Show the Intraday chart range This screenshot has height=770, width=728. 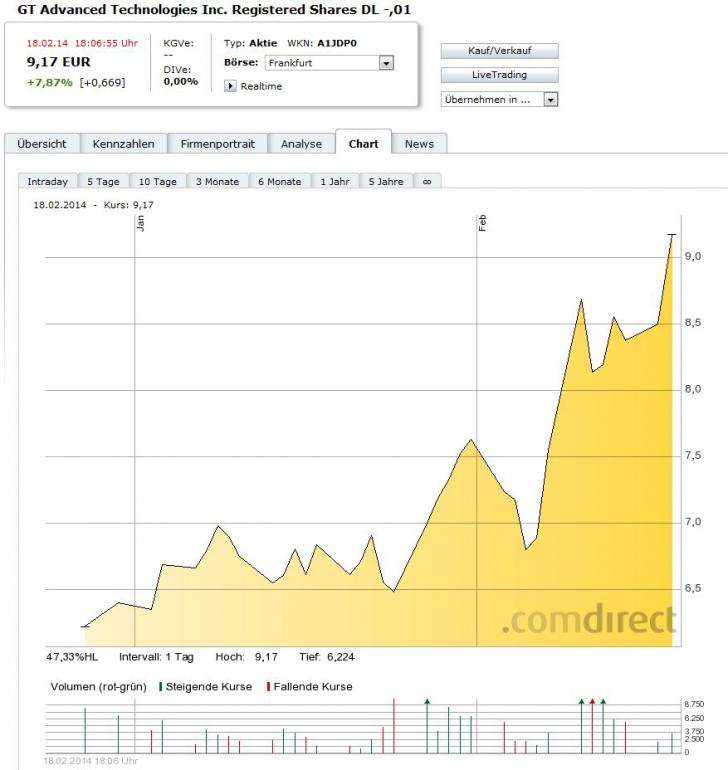pyautogui.click(x=48, y=182)
